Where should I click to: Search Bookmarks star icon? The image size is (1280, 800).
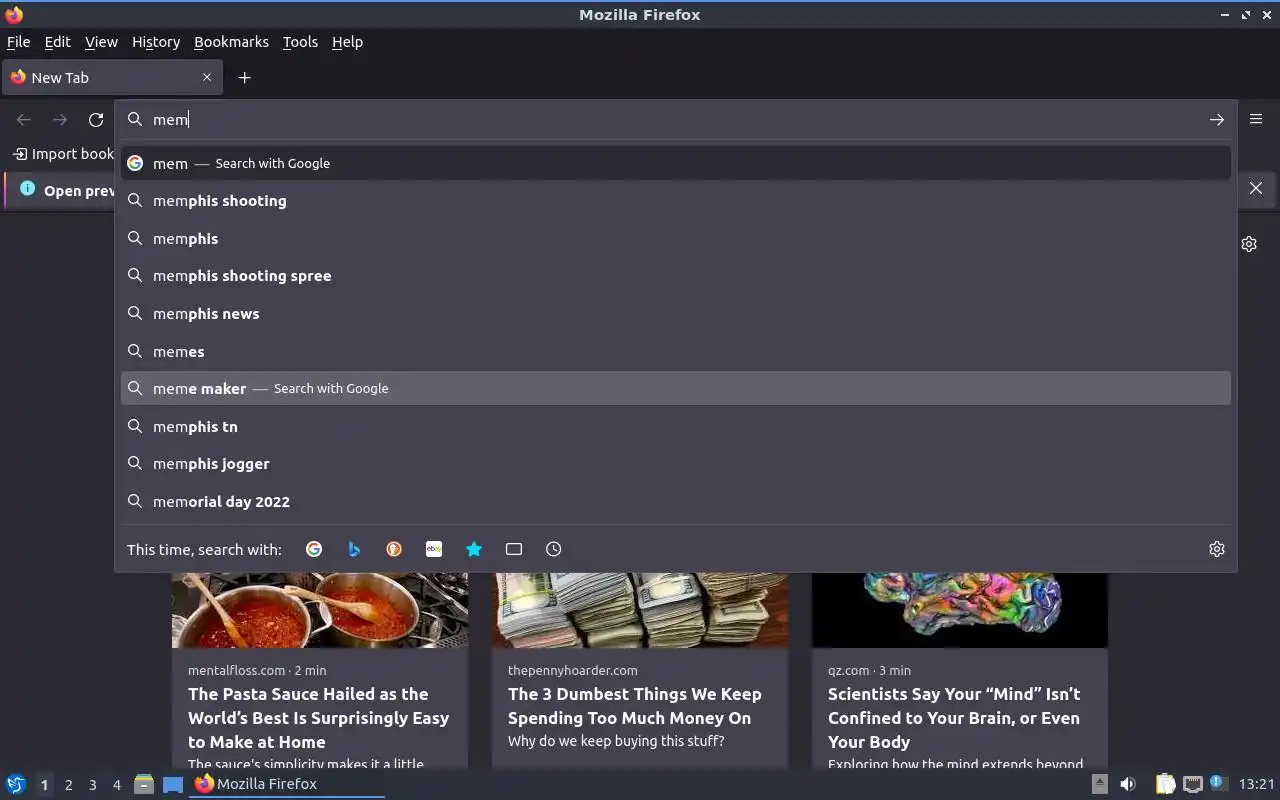coord(474,549)
